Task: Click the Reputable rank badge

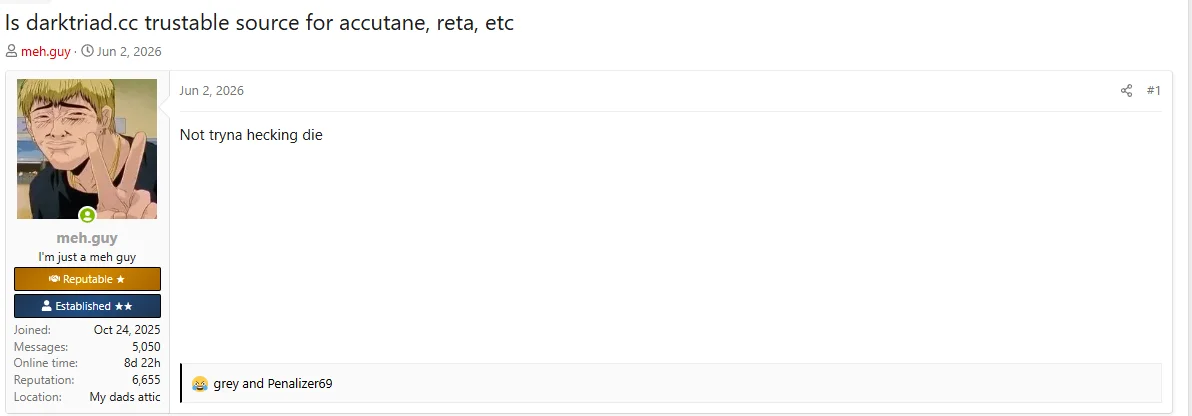Action: 87,279
